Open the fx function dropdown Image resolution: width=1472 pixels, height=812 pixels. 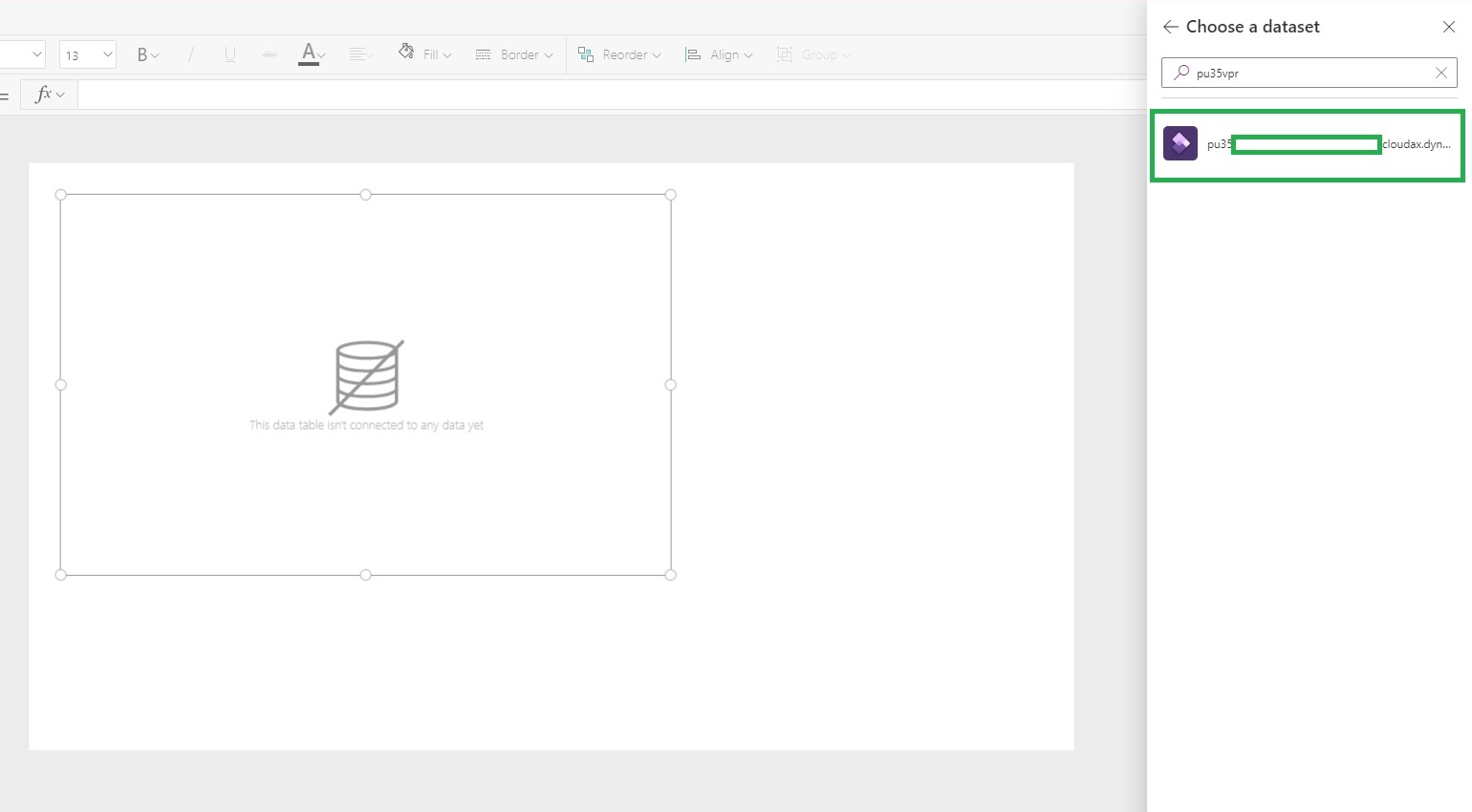click(49, 95)
